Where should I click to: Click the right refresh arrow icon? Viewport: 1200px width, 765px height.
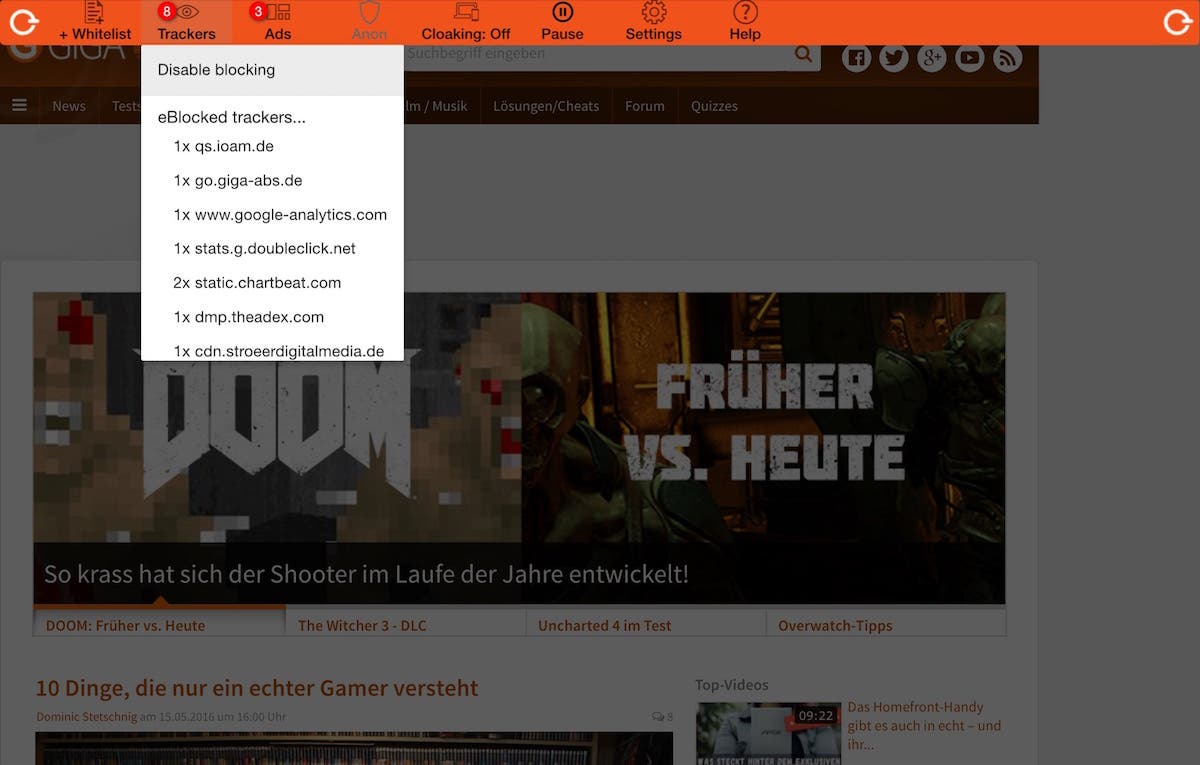pyautogui.click(x=1177, y=22)
